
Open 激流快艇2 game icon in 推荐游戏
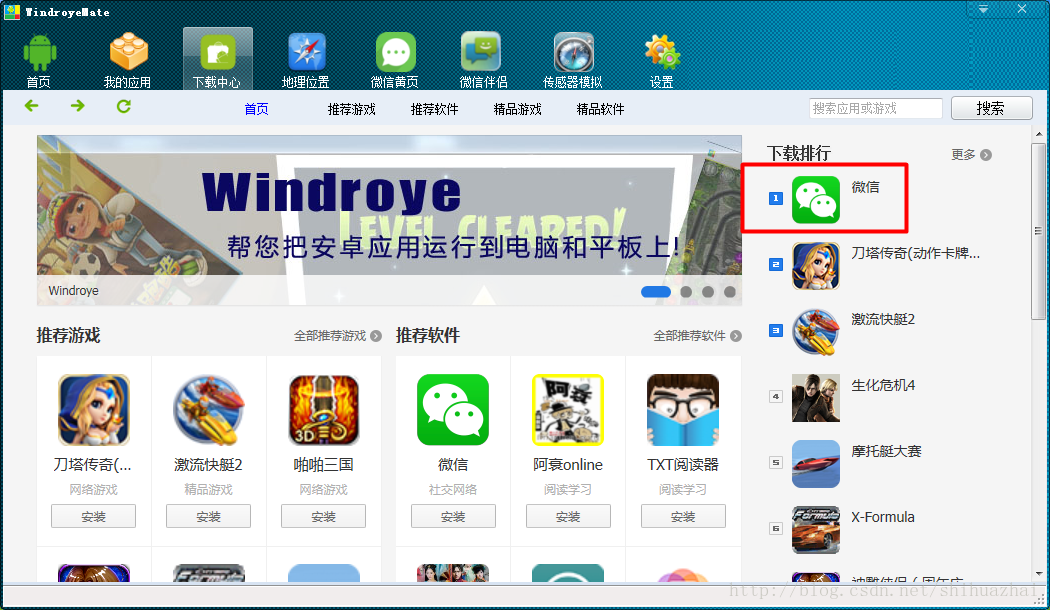pos(209,410)
